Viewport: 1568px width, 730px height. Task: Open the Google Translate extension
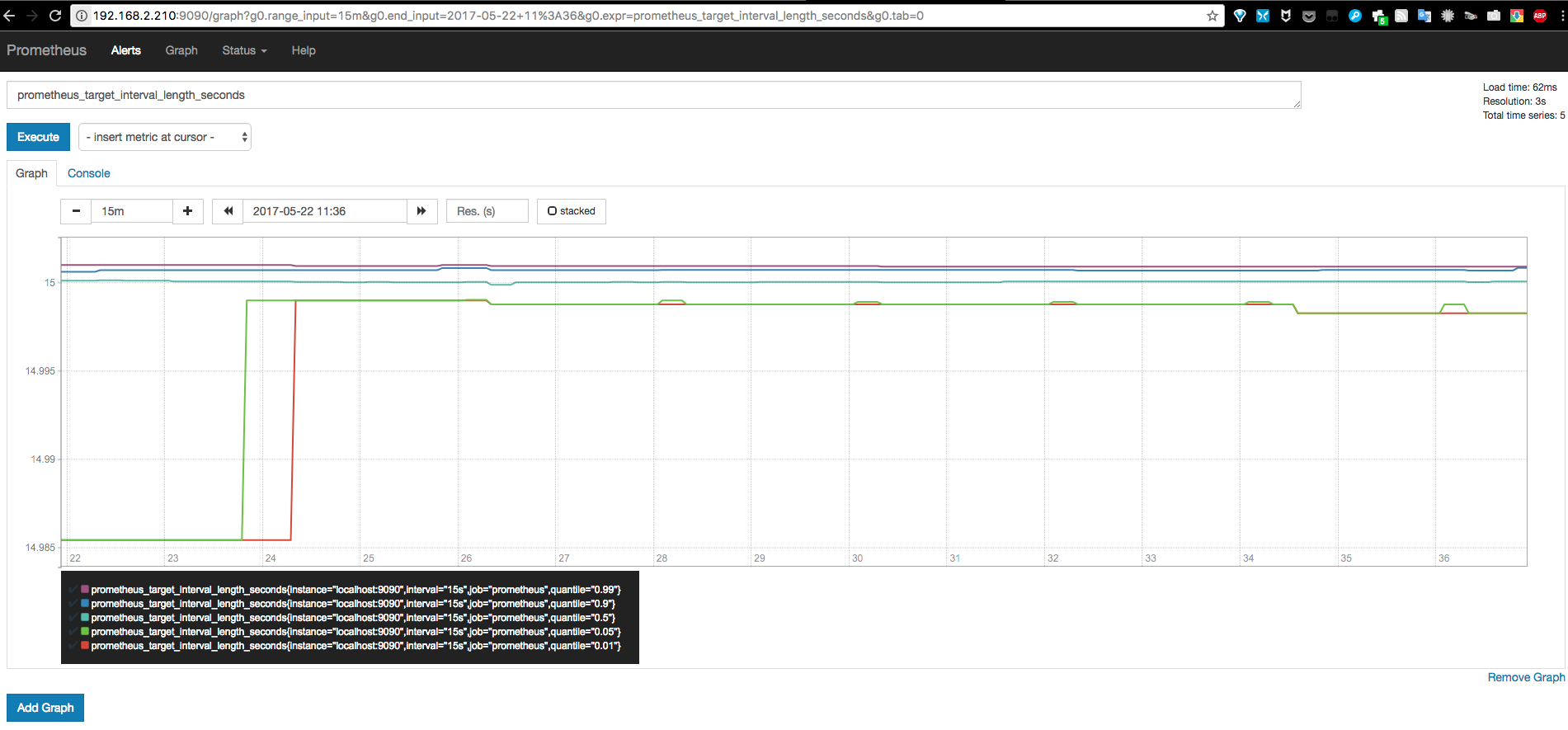point(1424,16)
